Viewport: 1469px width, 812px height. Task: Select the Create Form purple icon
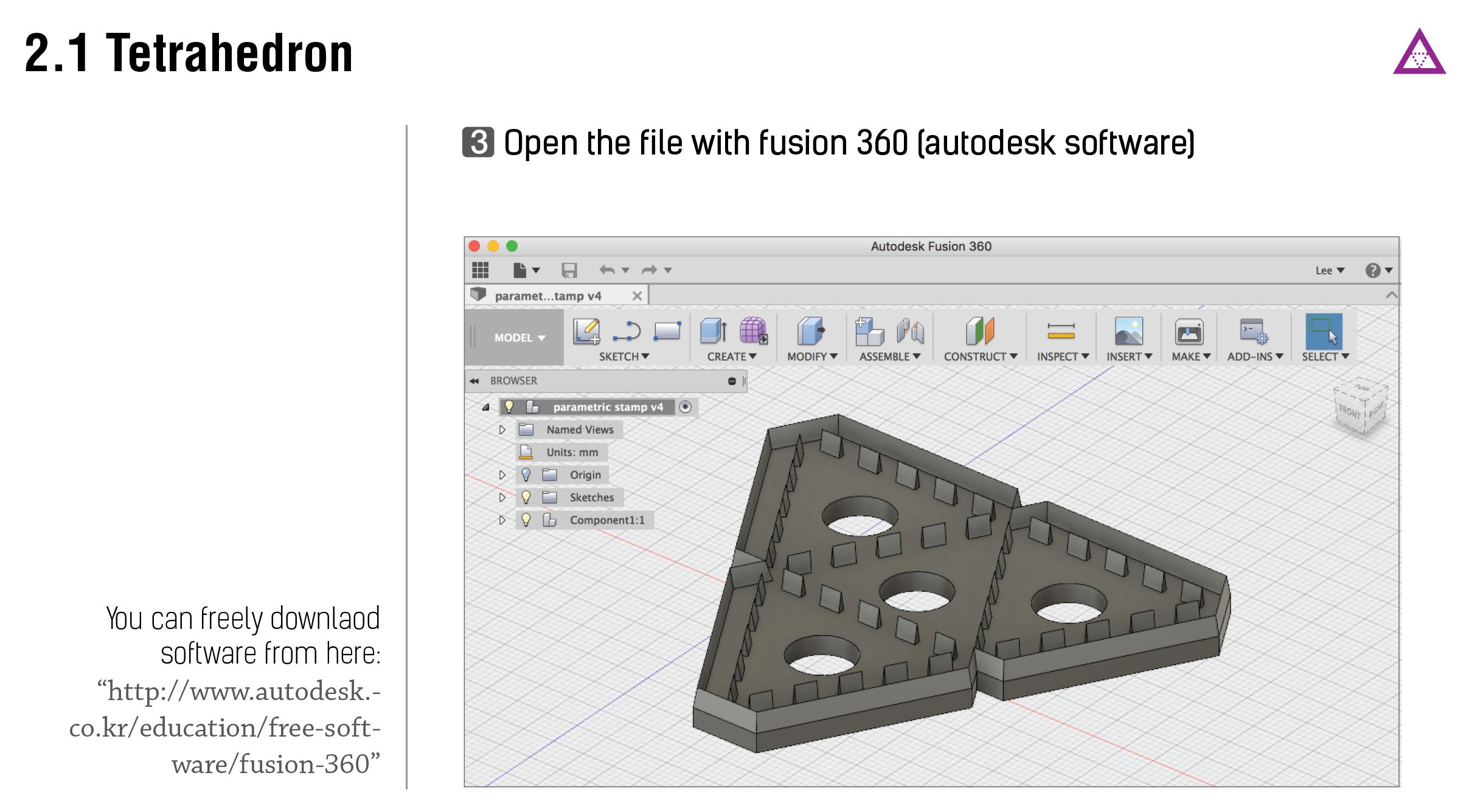[753, 331]
